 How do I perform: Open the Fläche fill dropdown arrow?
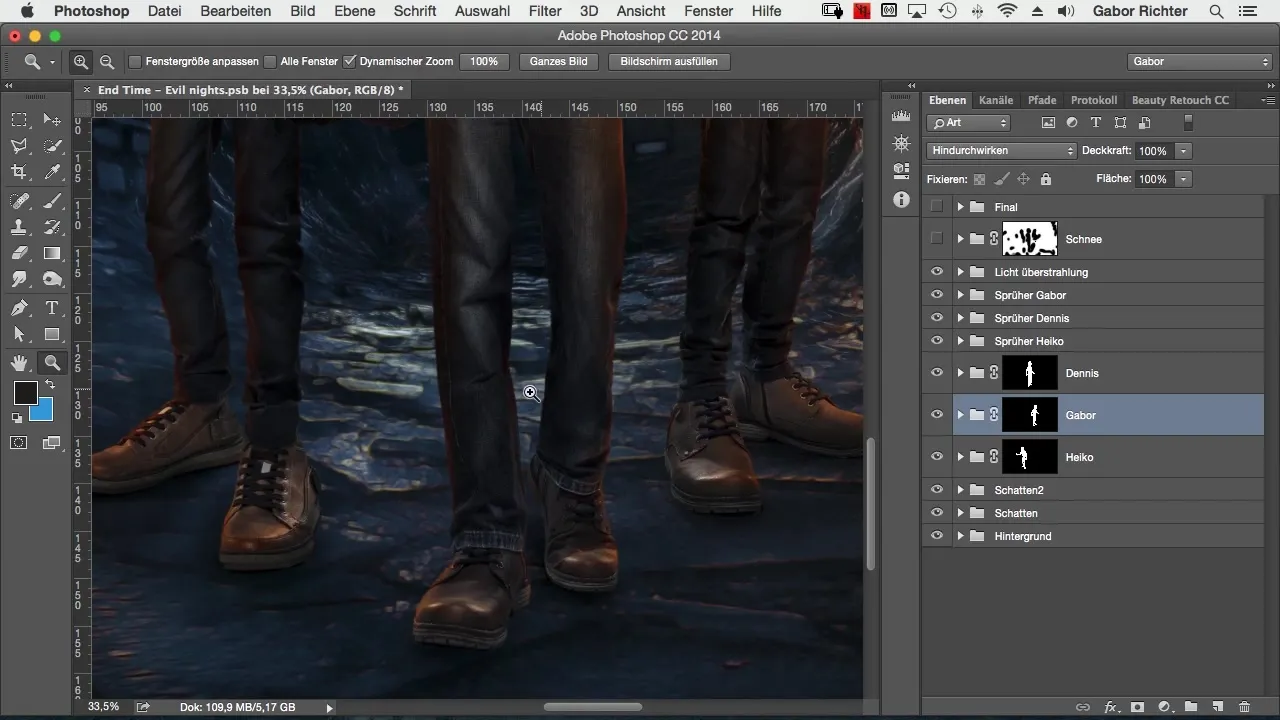pos(1184,179)
